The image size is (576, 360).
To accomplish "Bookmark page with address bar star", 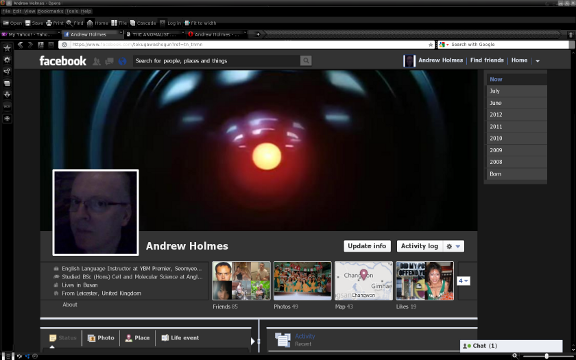I will coord(431,44).
